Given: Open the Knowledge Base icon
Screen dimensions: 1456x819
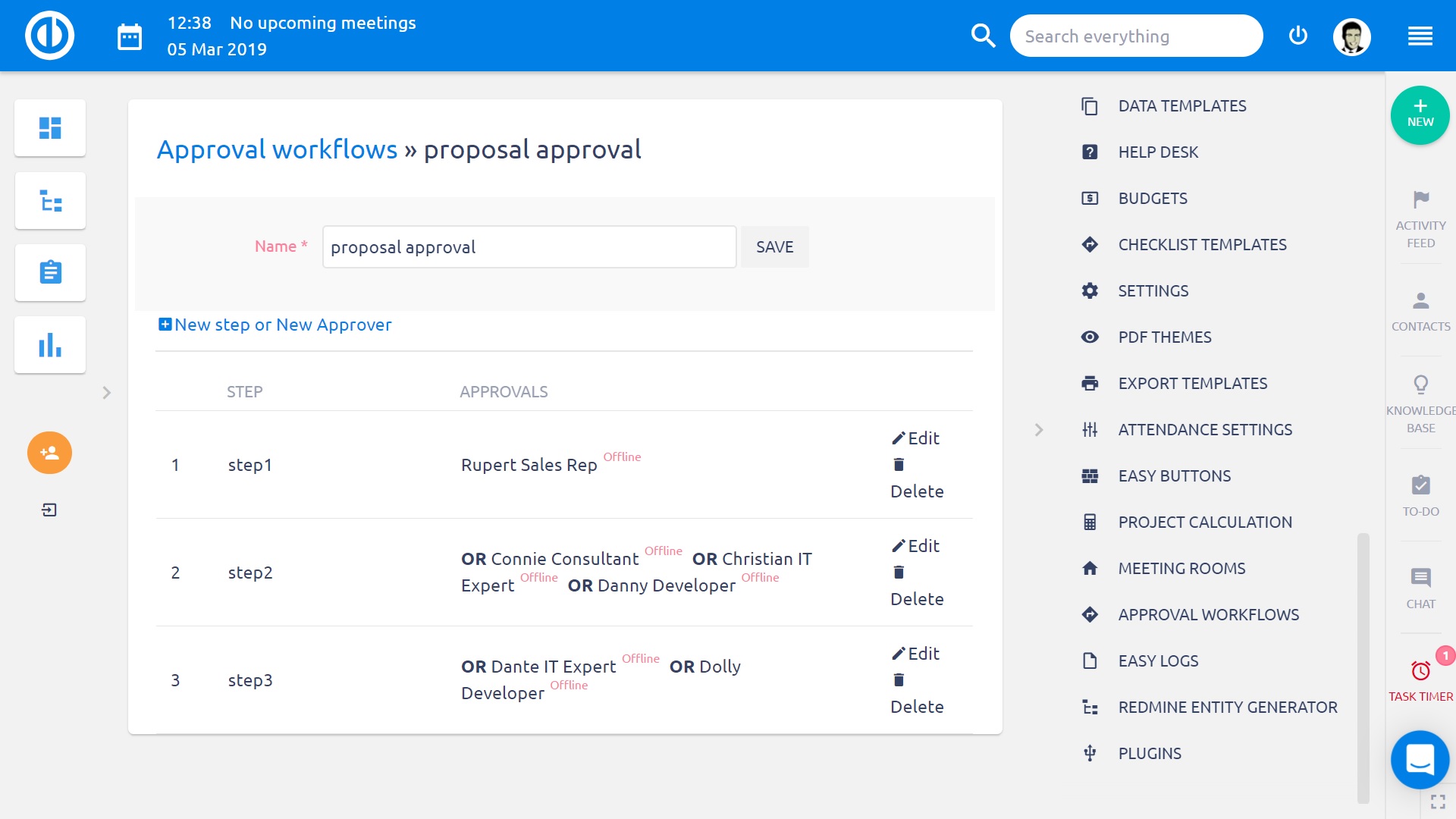Looking at the screenshot, I should point(1420,385).
